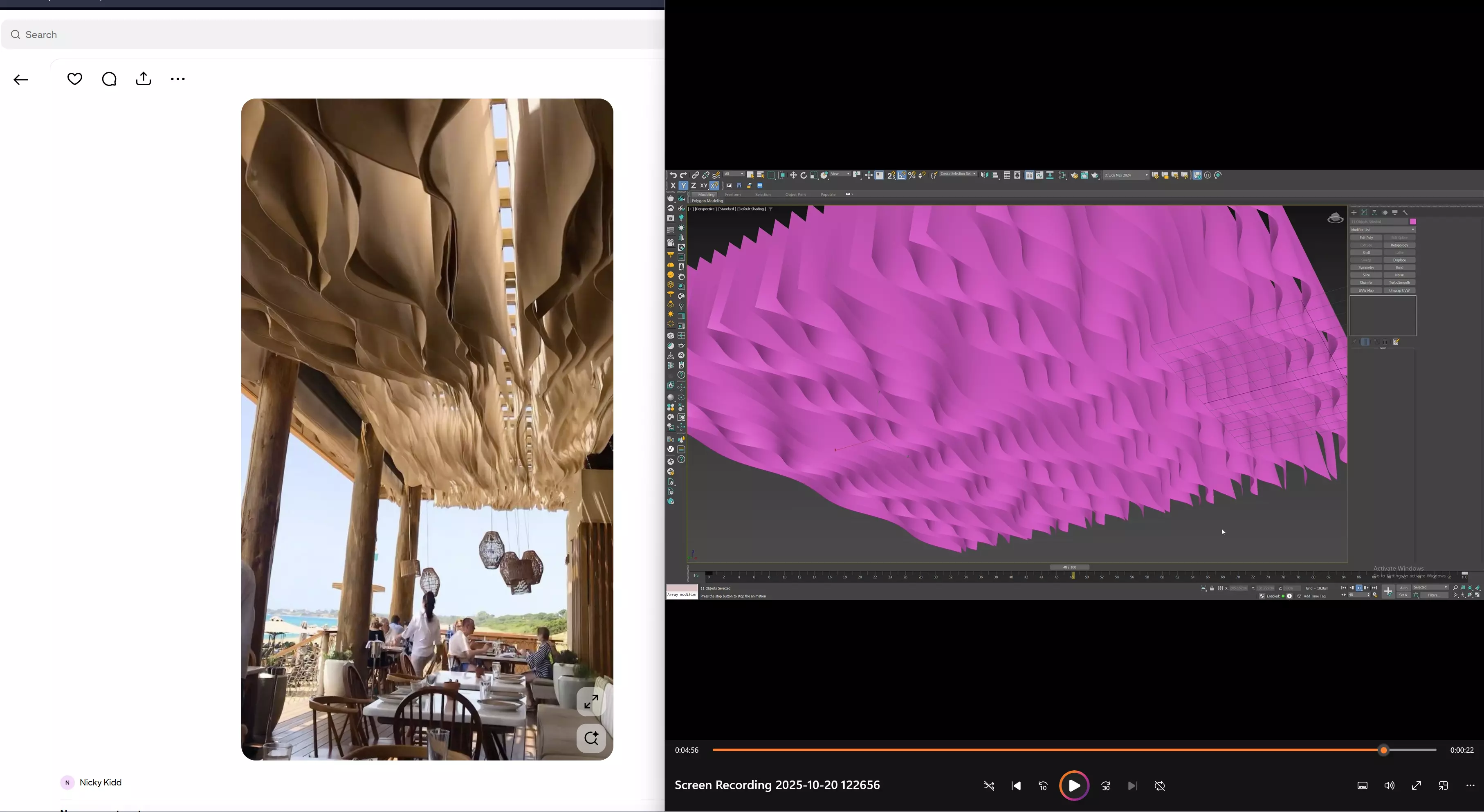Open the subtitles and captions menu
This screenshot has width=1484, height=812.
pyautogui.click(x=1363, y=786)
